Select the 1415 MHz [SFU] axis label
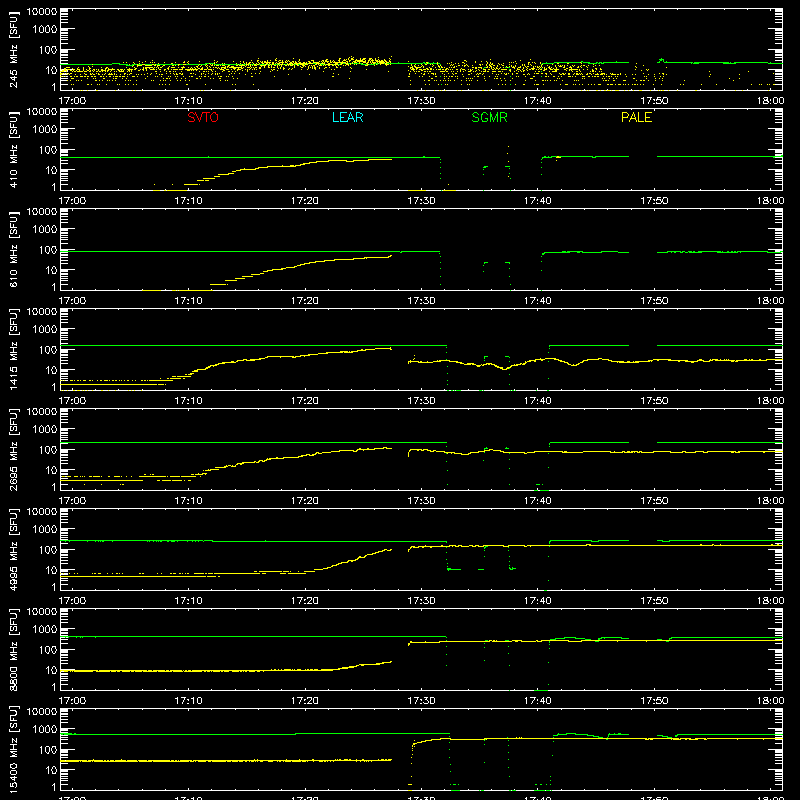This screenshot has height=800, width=800. point(13,349)
